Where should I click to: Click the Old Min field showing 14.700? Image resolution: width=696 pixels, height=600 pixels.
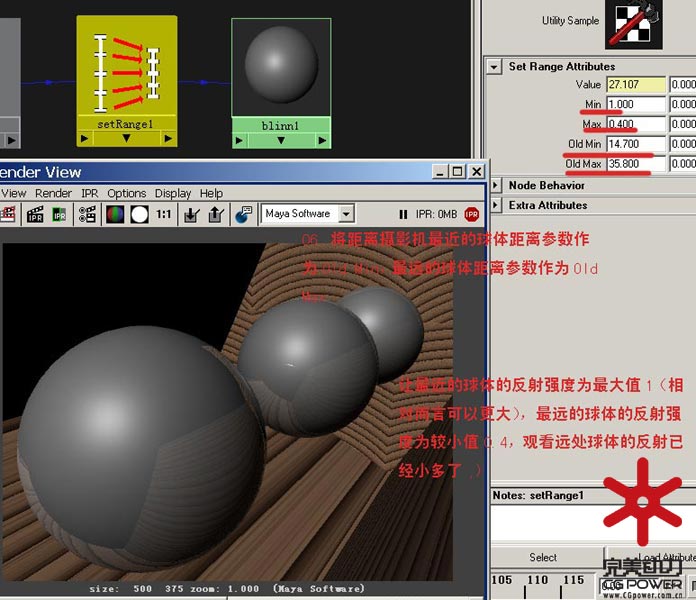[636, 144]
